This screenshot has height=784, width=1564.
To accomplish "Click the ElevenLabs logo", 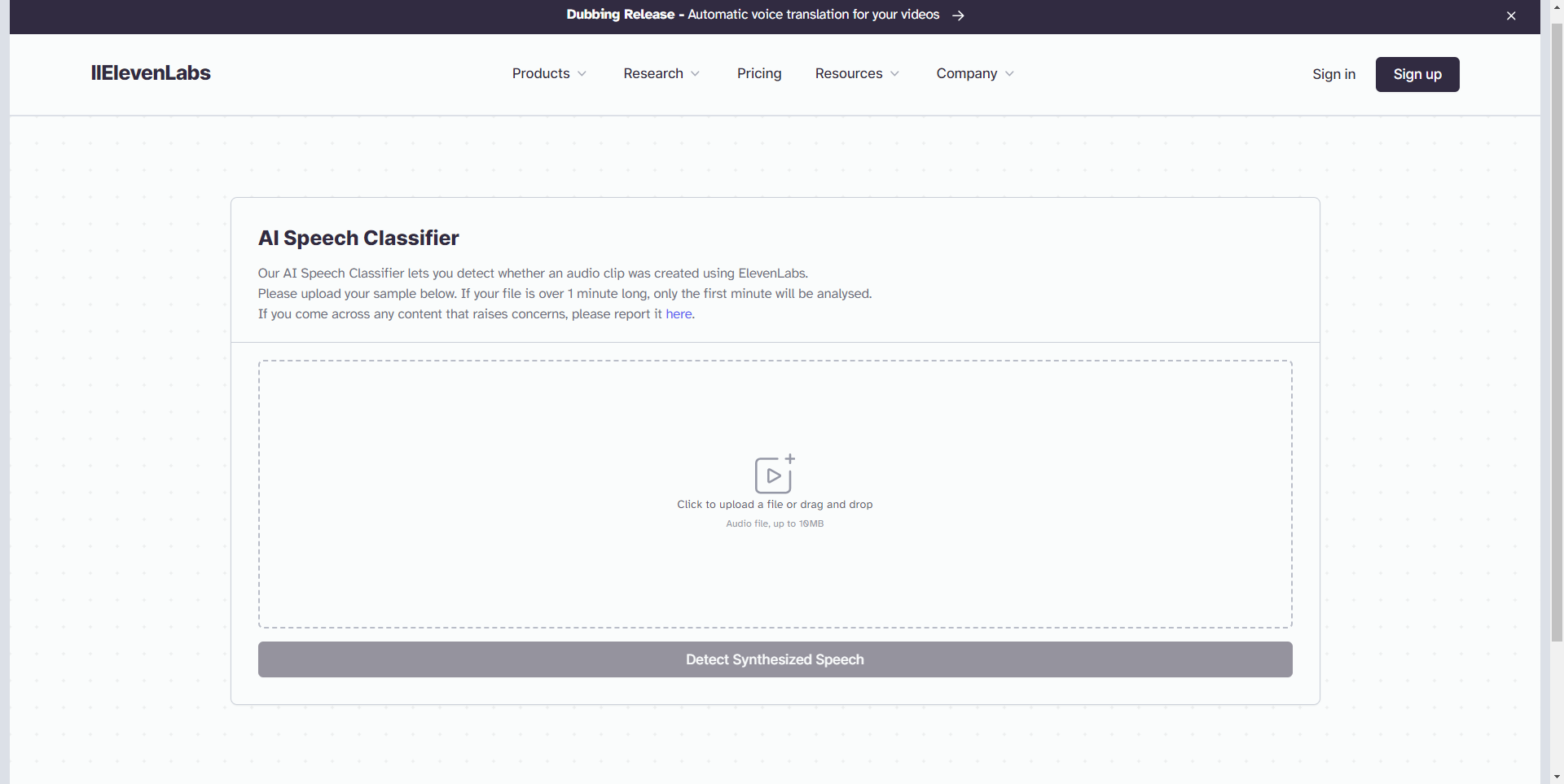I will tap(151, 73).
